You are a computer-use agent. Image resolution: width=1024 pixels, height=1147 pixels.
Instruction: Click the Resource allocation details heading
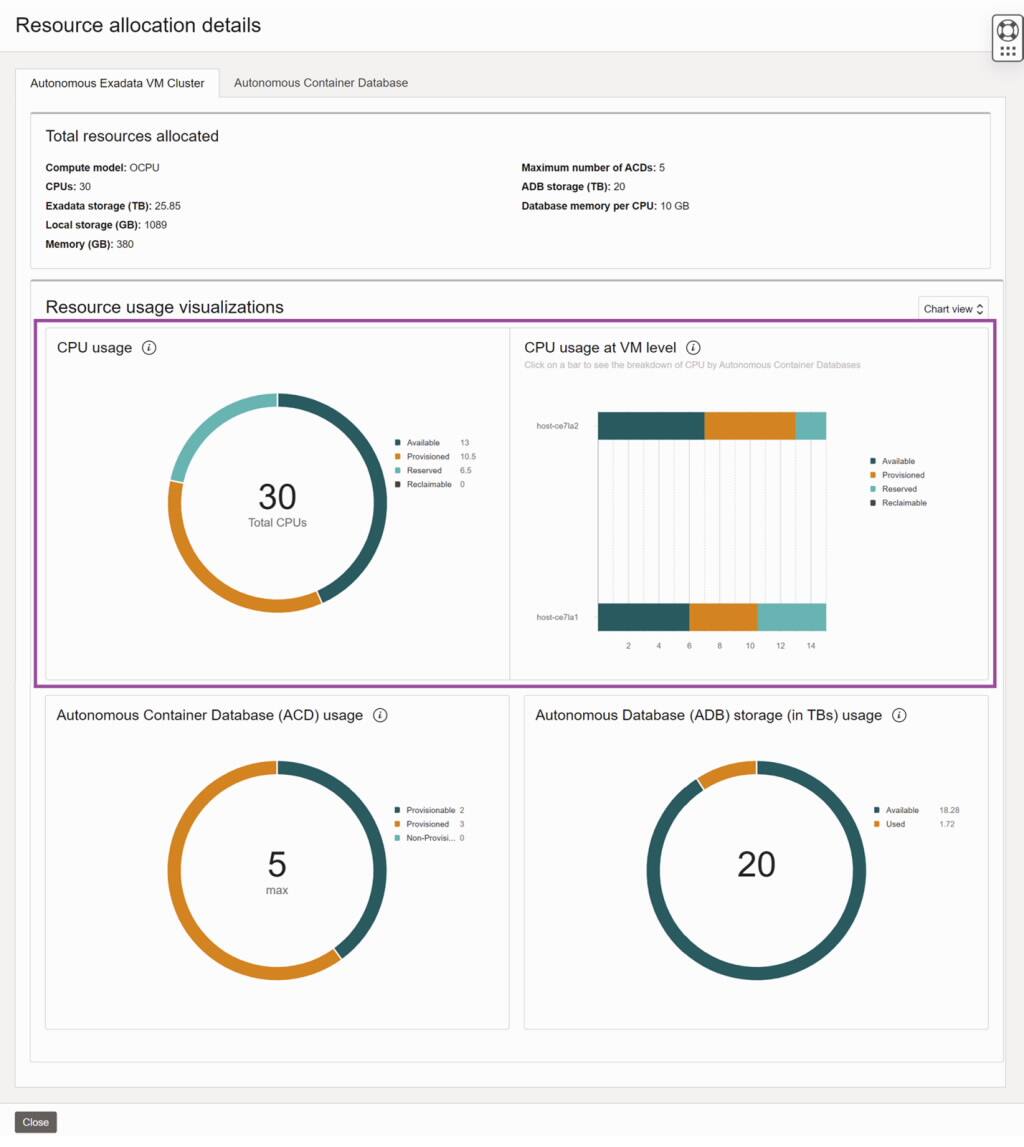(137, 25)
